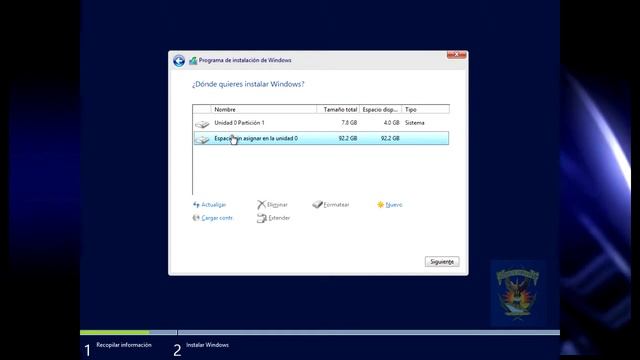This screenshot has width=640, height=360.
Task: Choose the Eliminar link to delete the partition
Action: tap(278, 204)
